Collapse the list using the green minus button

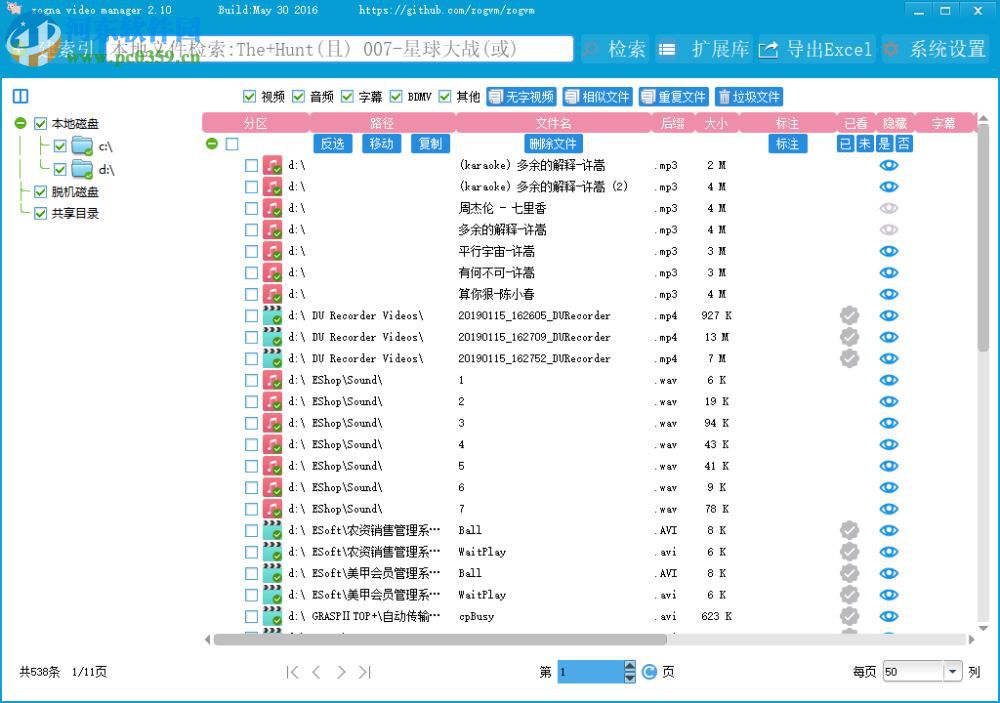tap(211, 143)
